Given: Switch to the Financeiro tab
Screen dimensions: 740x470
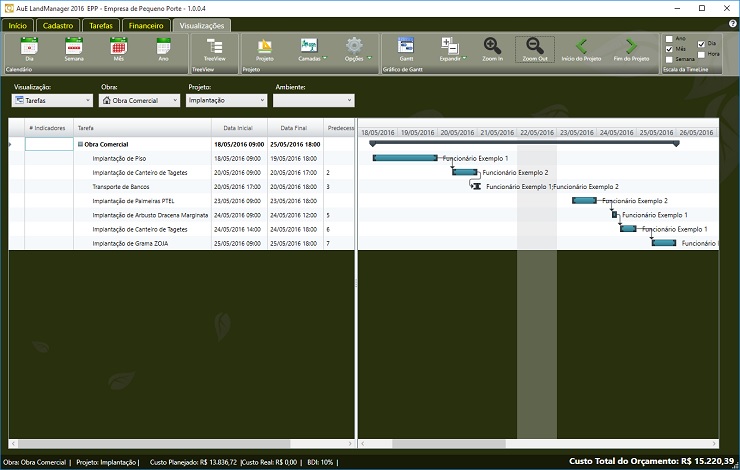Looking at the screenshot, I should point(146,25).
